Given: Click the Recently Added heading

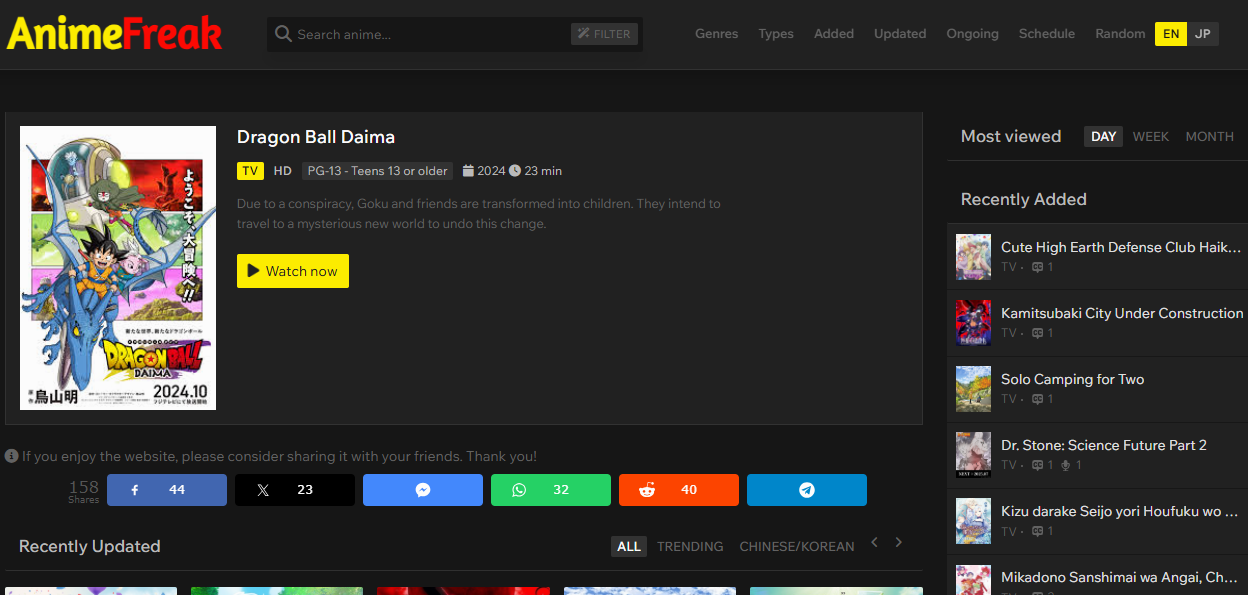Looking at the screenshot, I should (1023, 199).
